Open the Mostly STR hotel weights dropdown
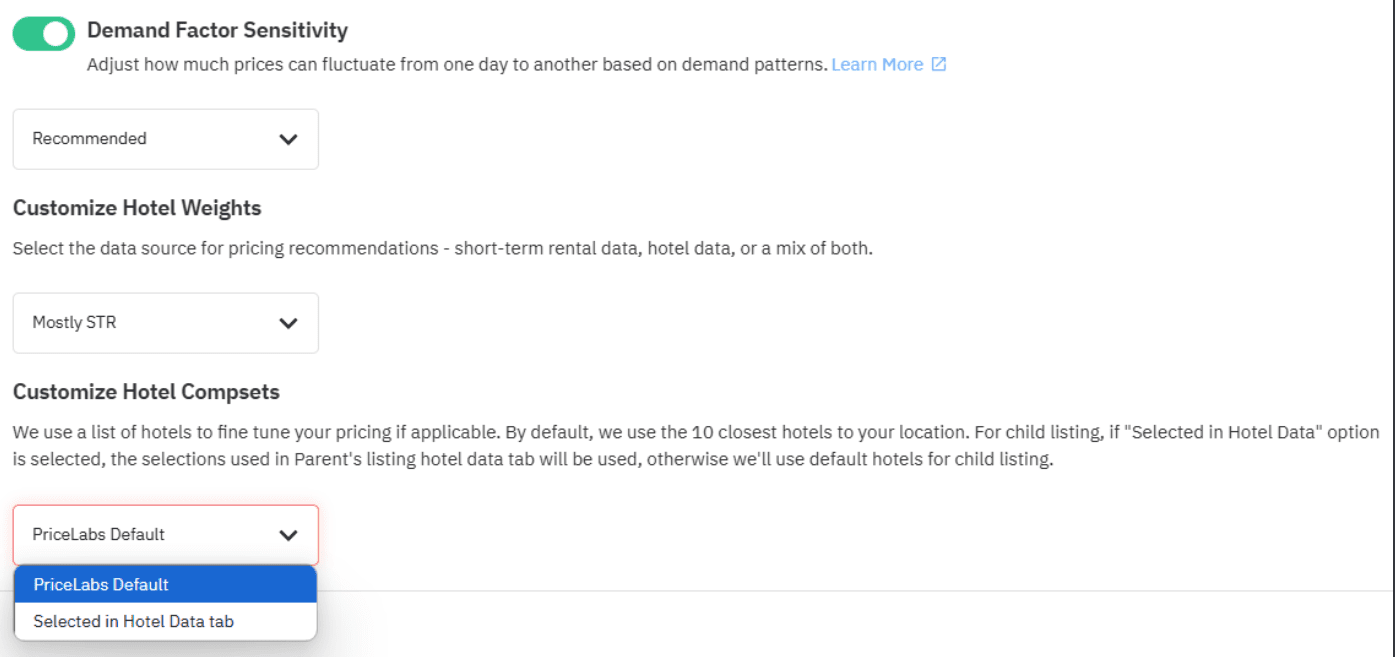Viewport: 1395px width, 657px height. 165,322
